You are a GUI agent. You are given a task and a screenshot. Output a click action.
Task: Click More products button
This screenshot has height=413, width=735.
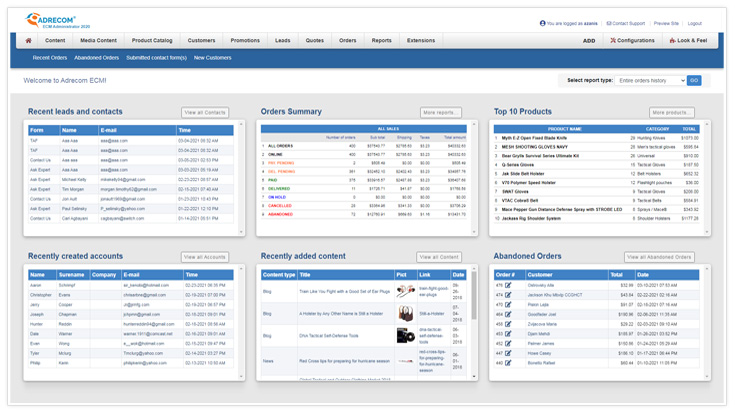pos(672,113)
